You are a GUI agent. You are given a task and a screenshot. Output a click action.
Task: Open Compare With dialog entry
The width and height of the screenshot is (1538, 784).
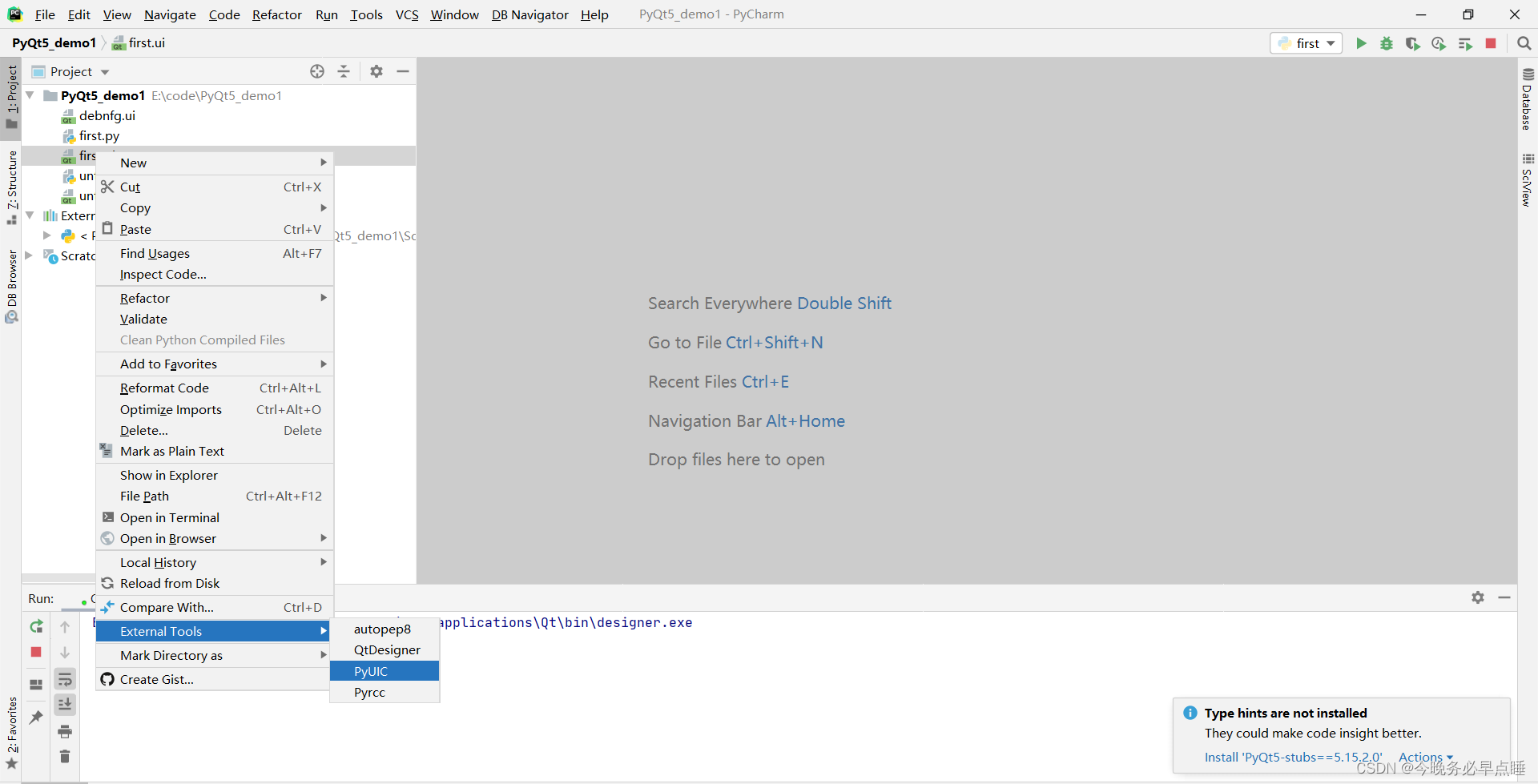[x=214, y=607]
